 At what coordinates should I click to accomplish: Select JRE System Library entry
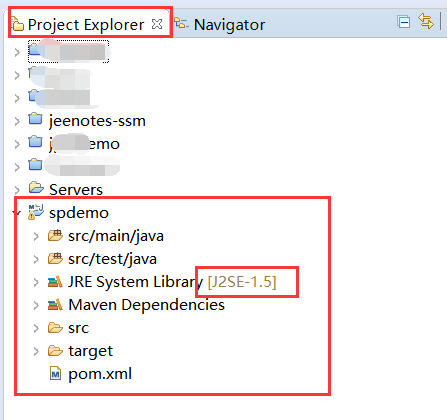(x=172, y=282)
